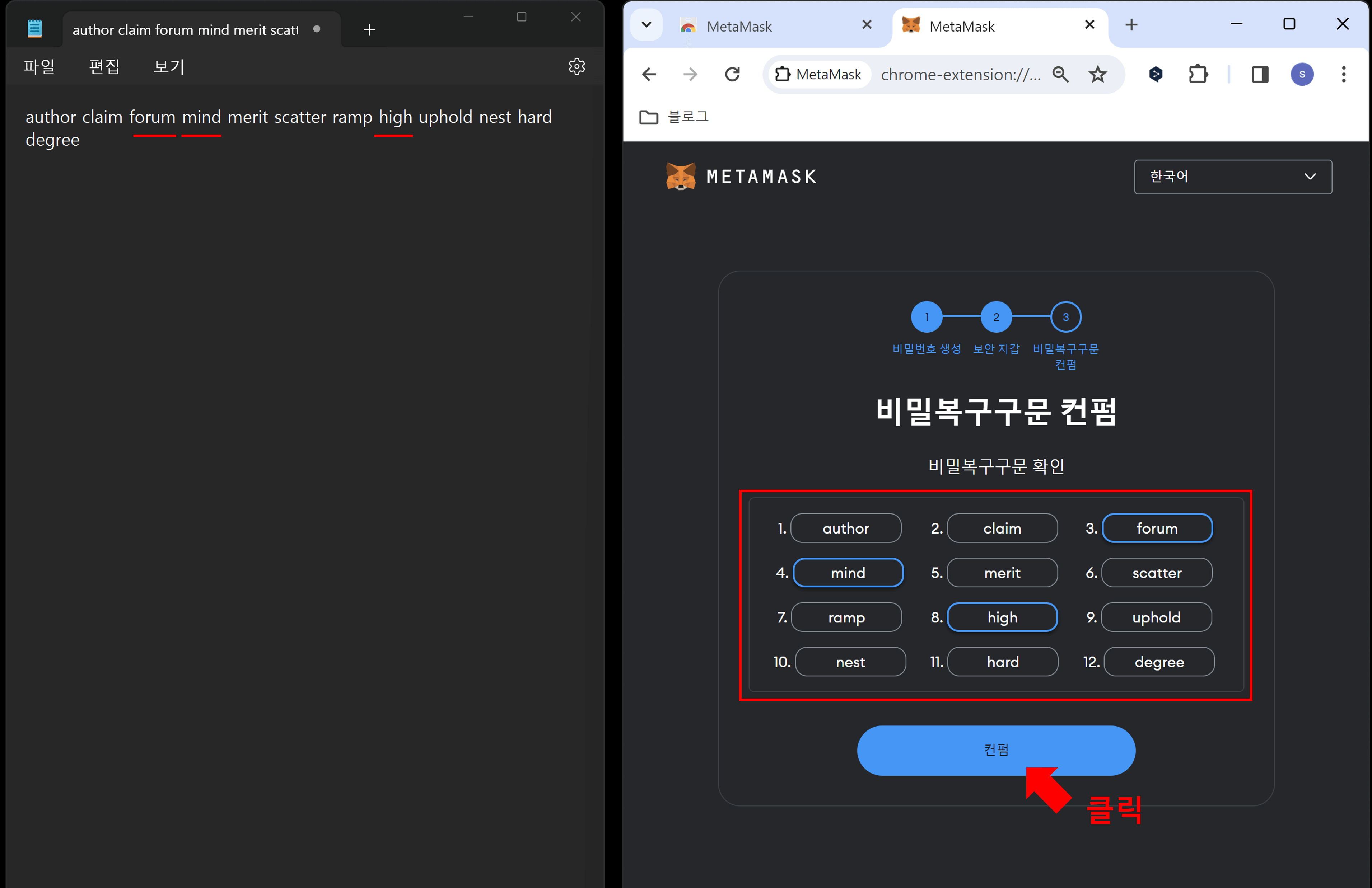Open a new Chrome tab
The image size is (1372, 888).
pyautogui.click(x=1131, y=25)
